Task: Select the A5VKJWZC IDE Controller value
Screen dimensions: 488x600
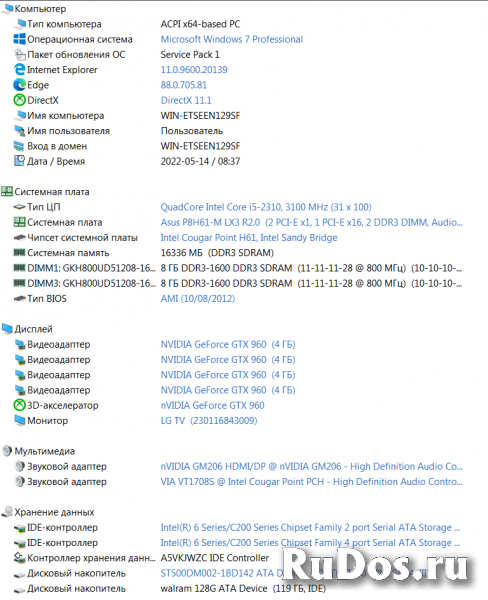Action: [215, 558]
